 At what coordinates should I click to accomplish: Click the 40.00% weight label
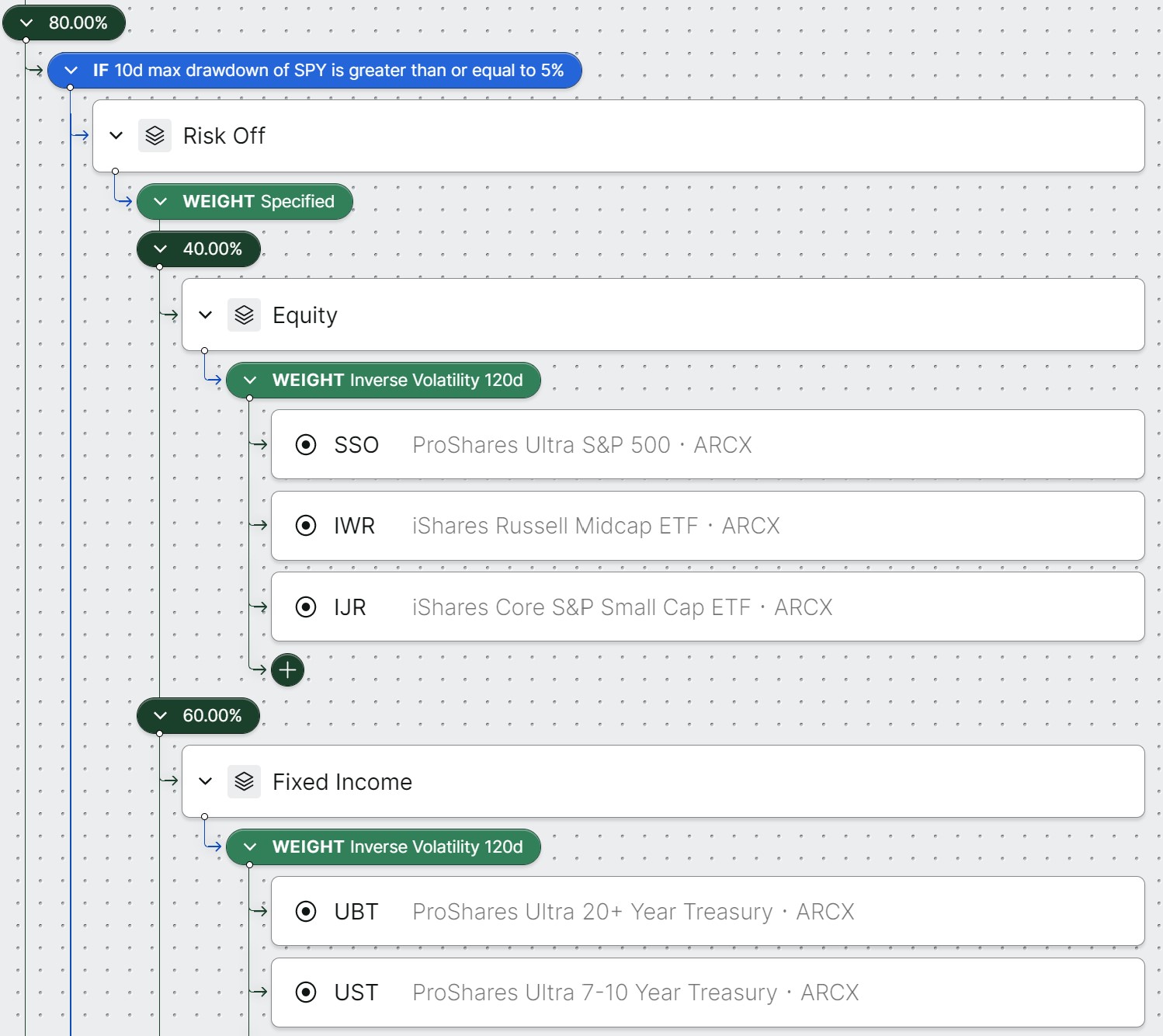tap(213, 249)
